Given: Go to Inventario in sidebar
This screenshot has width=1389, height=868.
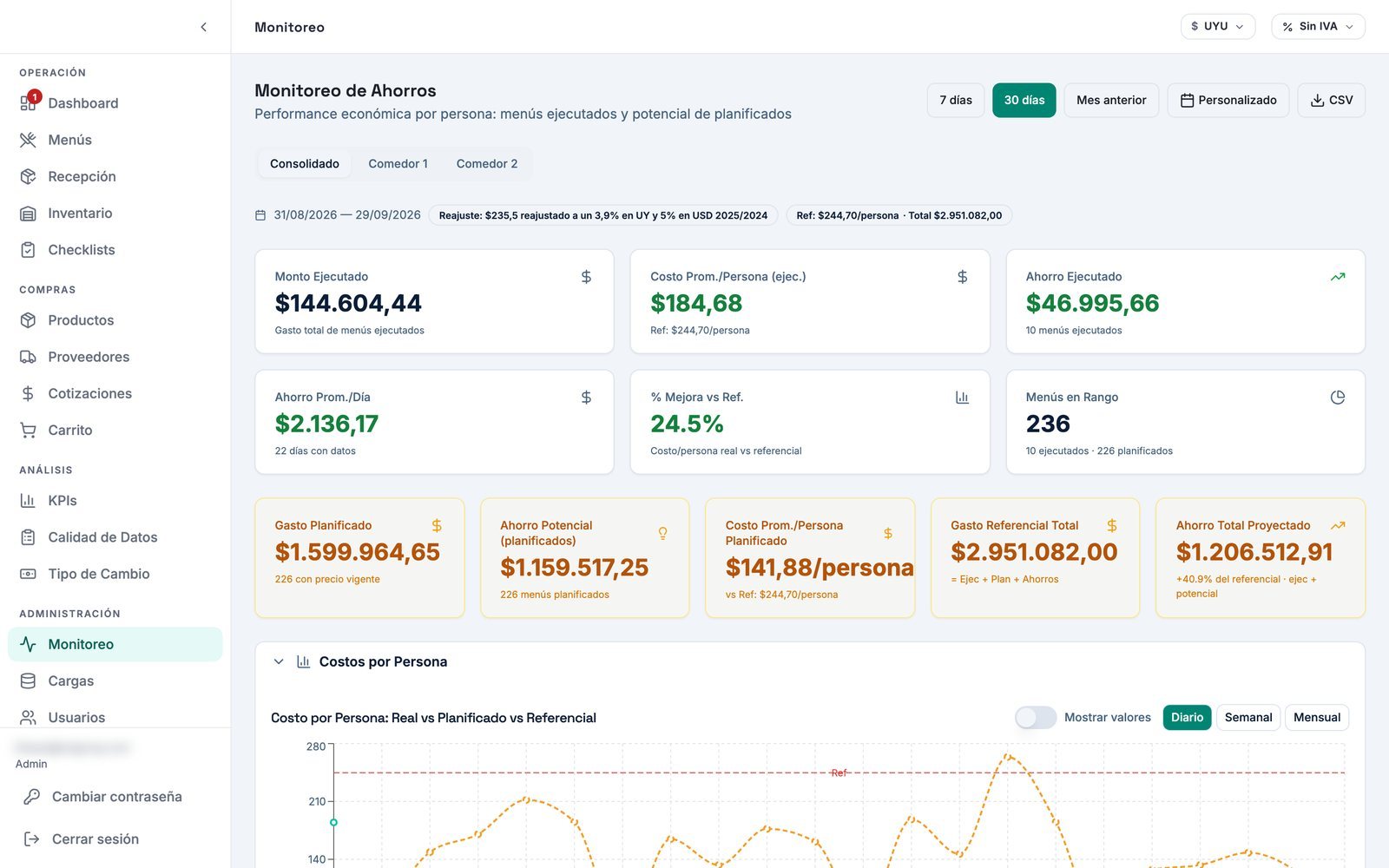Looking at the screenshot, I should (x=115, y=213).
